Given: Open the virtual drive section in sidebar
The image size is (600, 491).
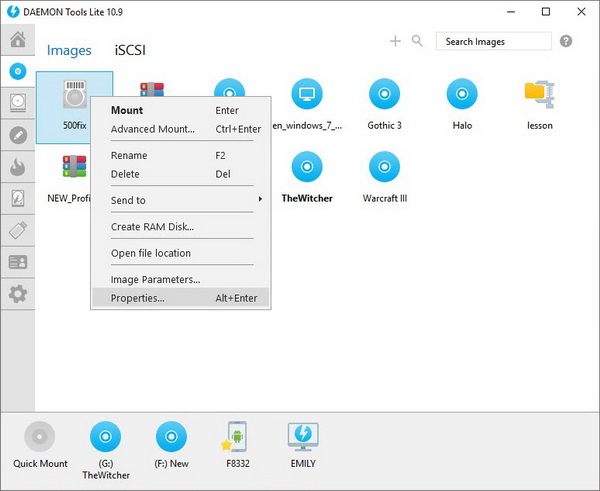Looking at the screenshot, I should coord(18,103).
